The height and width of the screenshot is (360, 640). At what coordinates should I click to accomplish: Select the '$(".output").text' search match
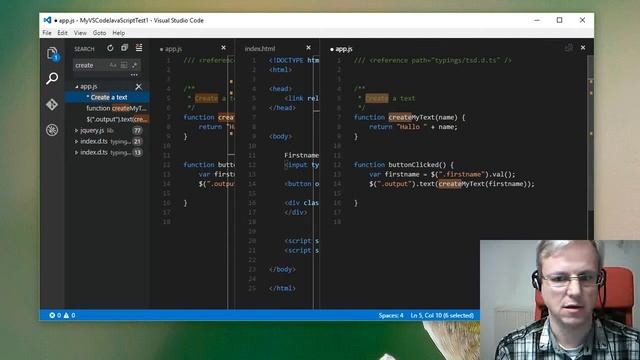(107, 119)
